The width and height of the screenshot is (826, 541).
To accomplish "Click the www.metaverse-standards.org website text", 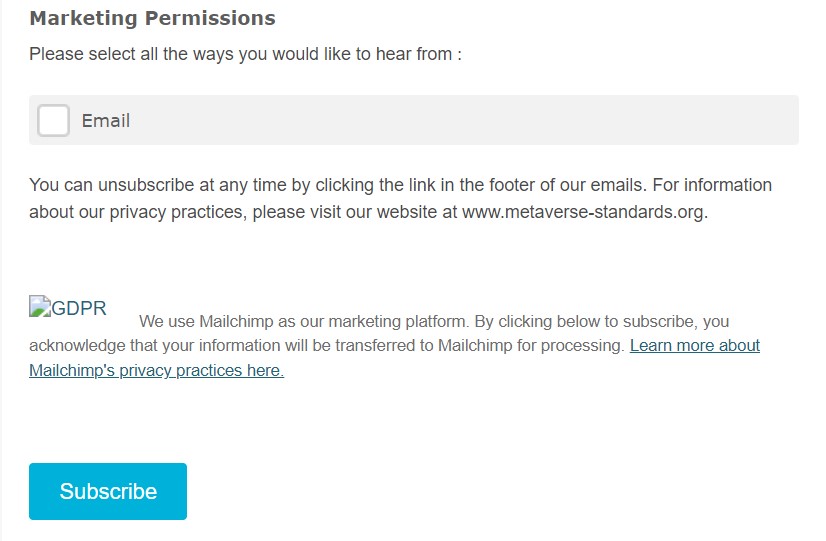I will point(584,212).
